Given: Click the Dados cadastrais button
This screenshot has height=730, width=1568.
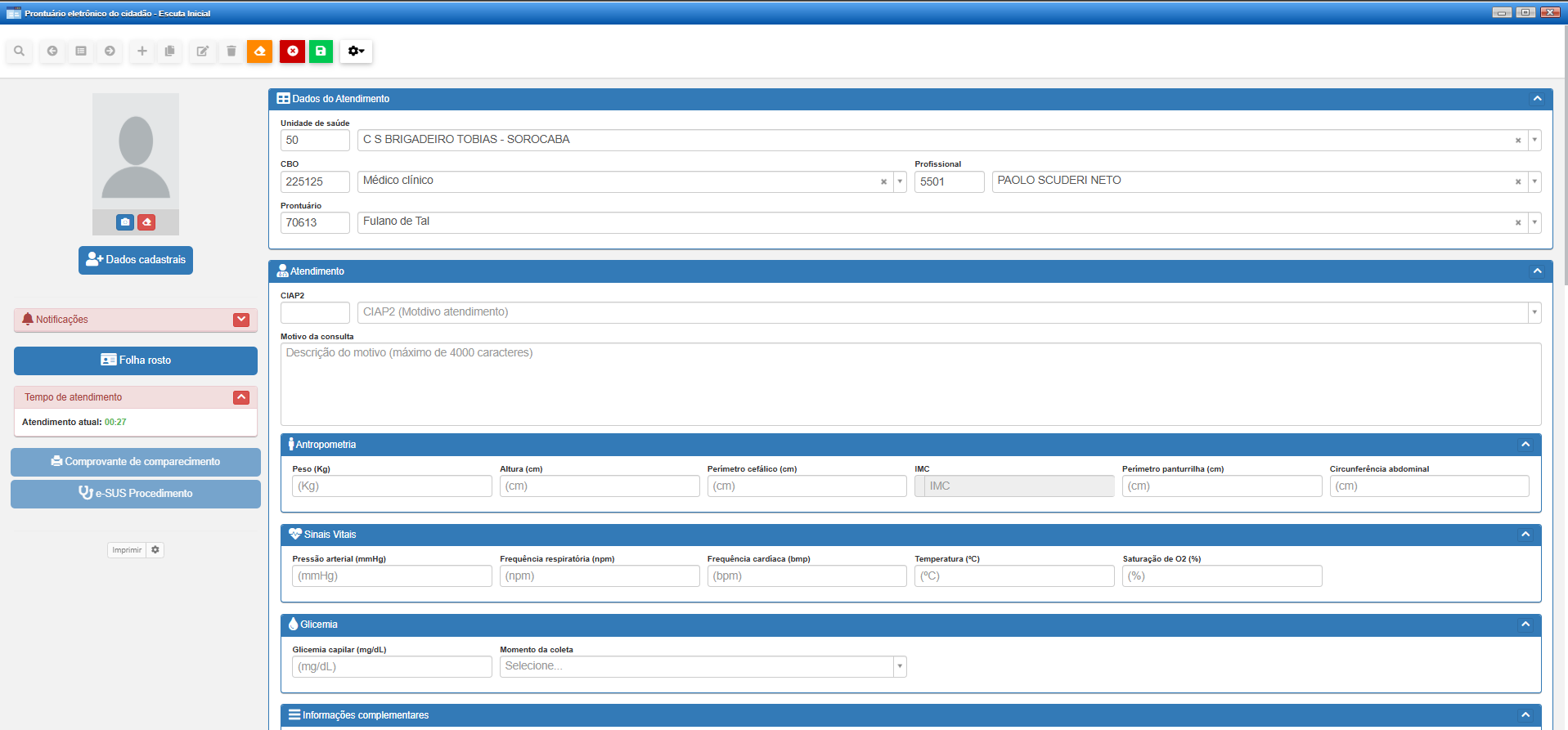Looking at the screenshot, I should click(136, 260).
